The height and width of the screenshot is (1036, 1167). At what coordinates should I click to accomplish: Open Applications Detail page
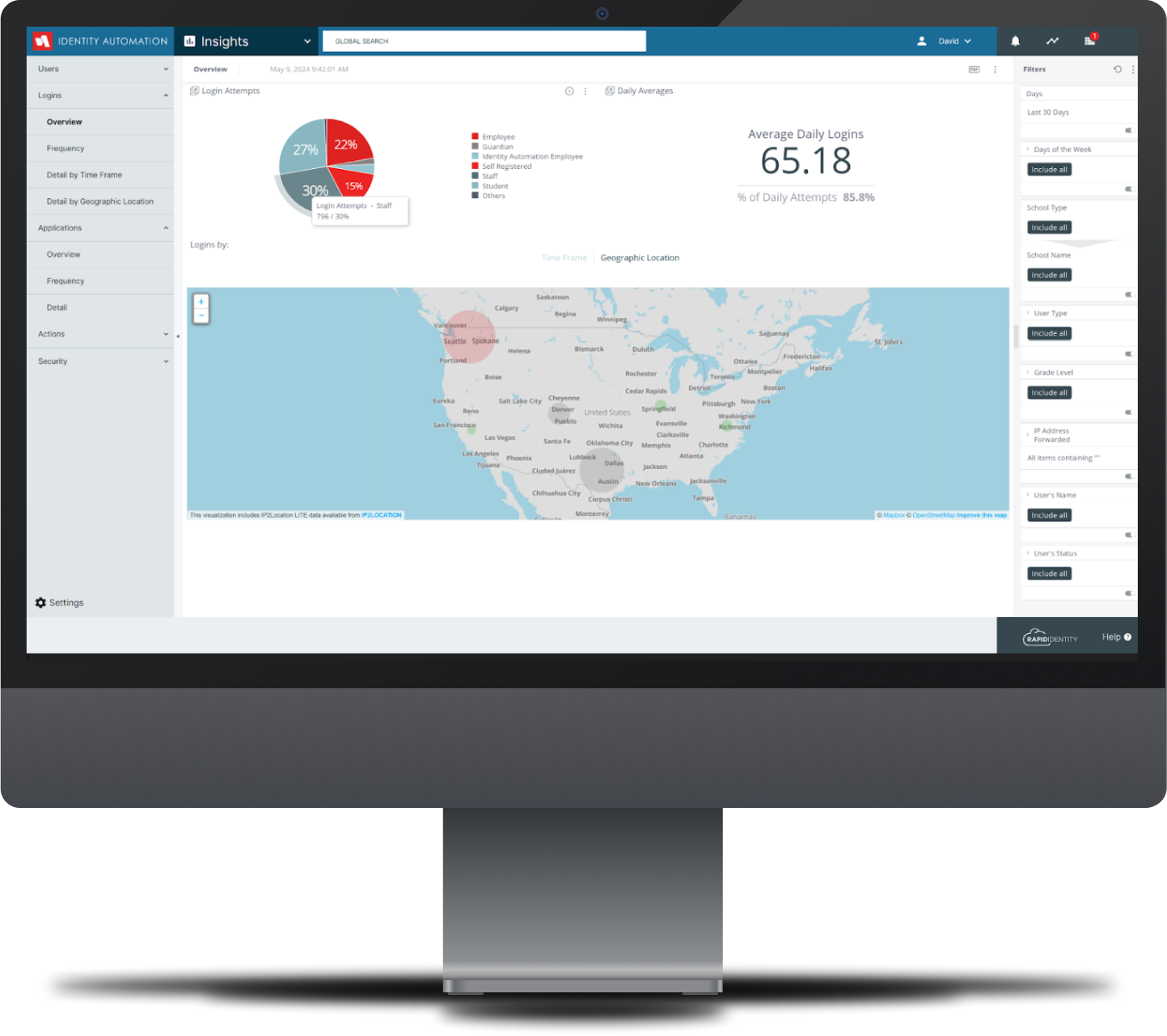(57, 308)
